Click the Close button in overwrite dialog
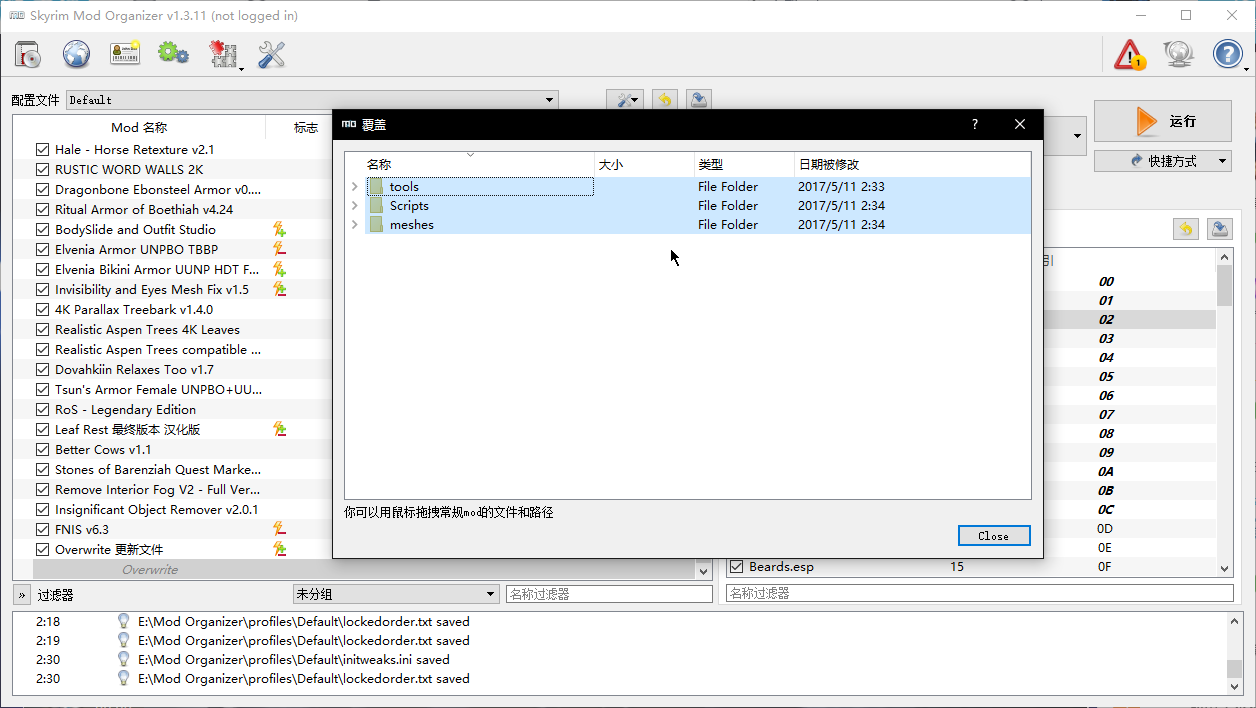Screen dimensions: 1256x708 (993, 536)
